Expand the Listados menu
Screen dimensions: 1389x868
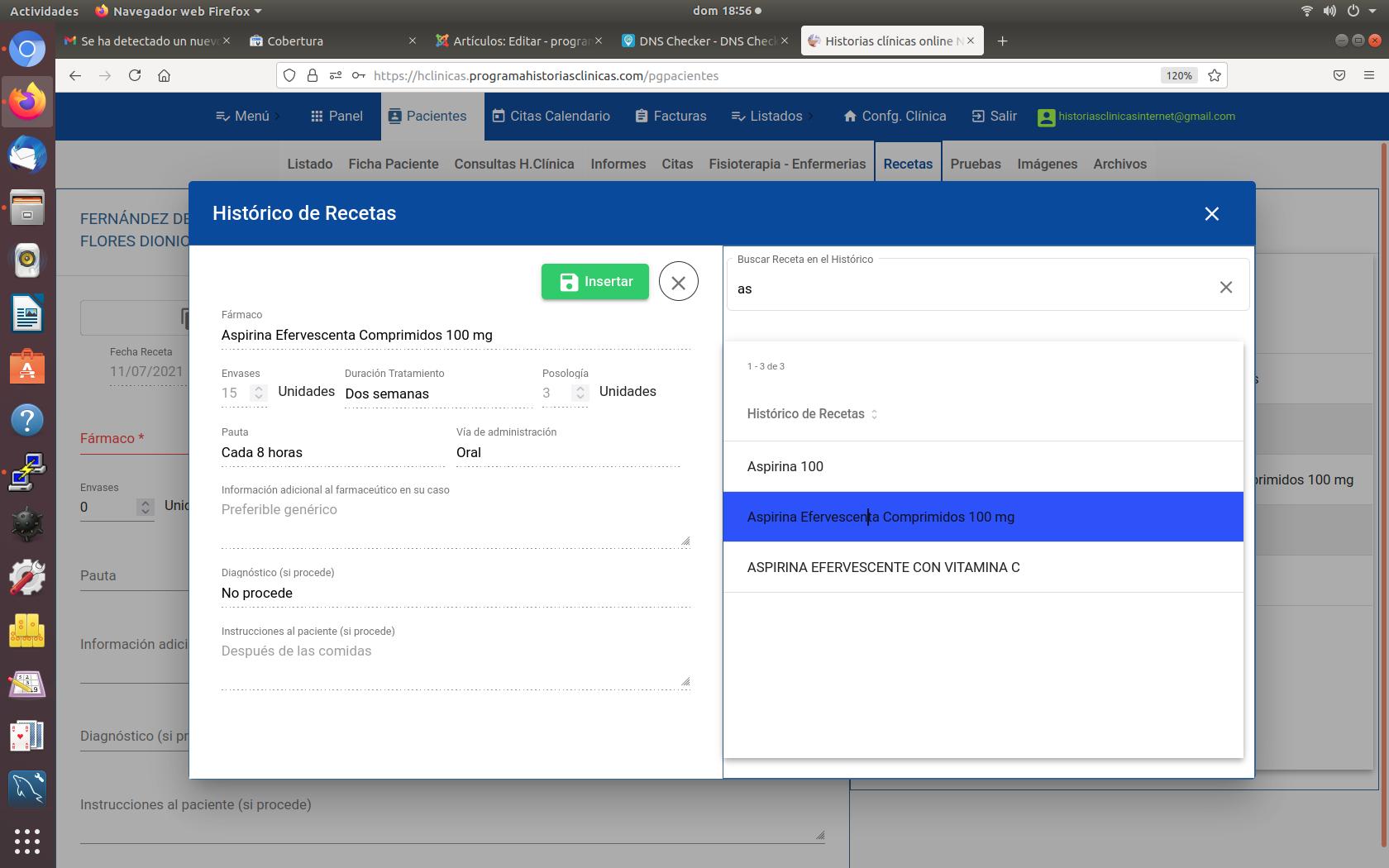click(x=767, y=117)
